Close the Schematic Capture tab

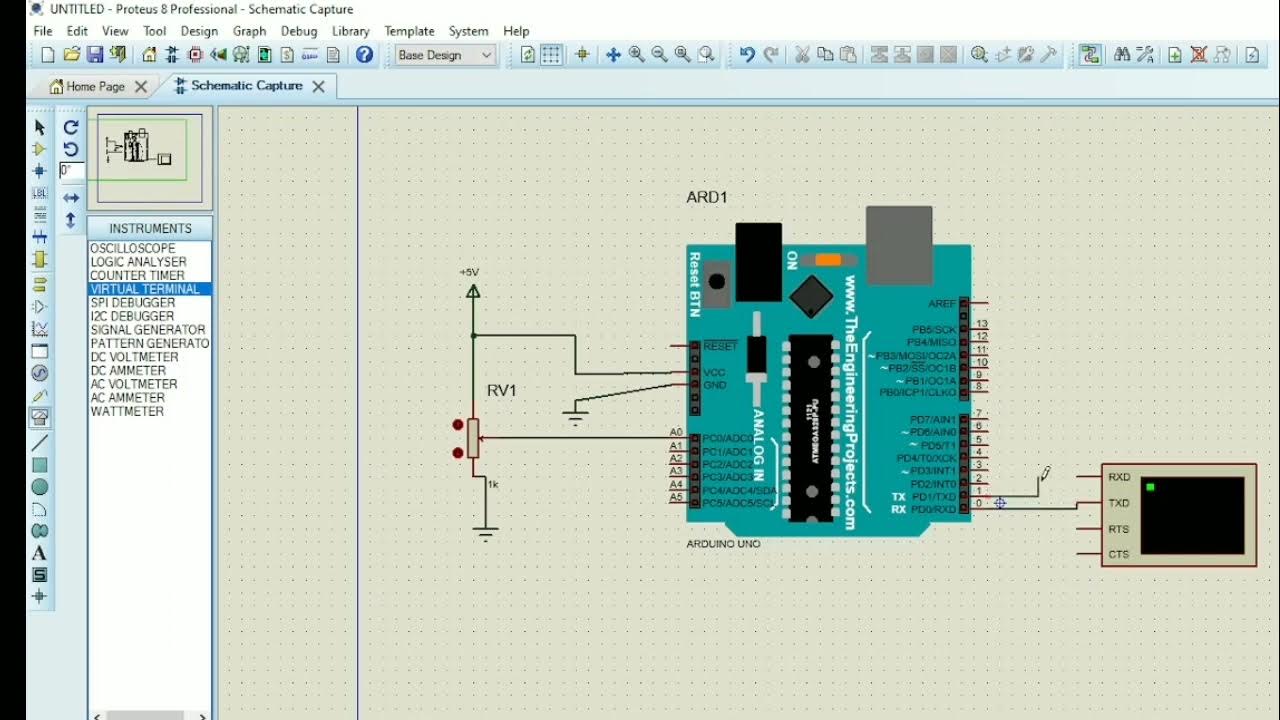click(318, 87)
